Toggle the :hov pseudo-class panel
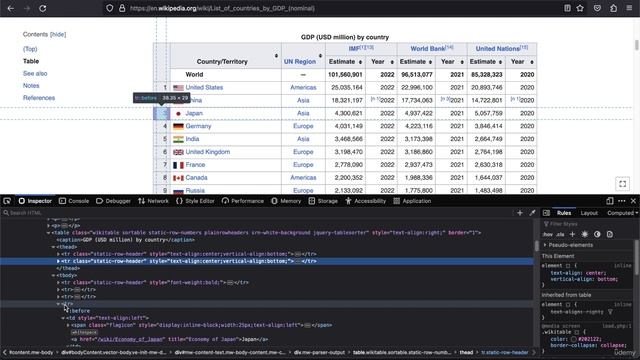The image size is (640, 360). click(x=547, y=234)
